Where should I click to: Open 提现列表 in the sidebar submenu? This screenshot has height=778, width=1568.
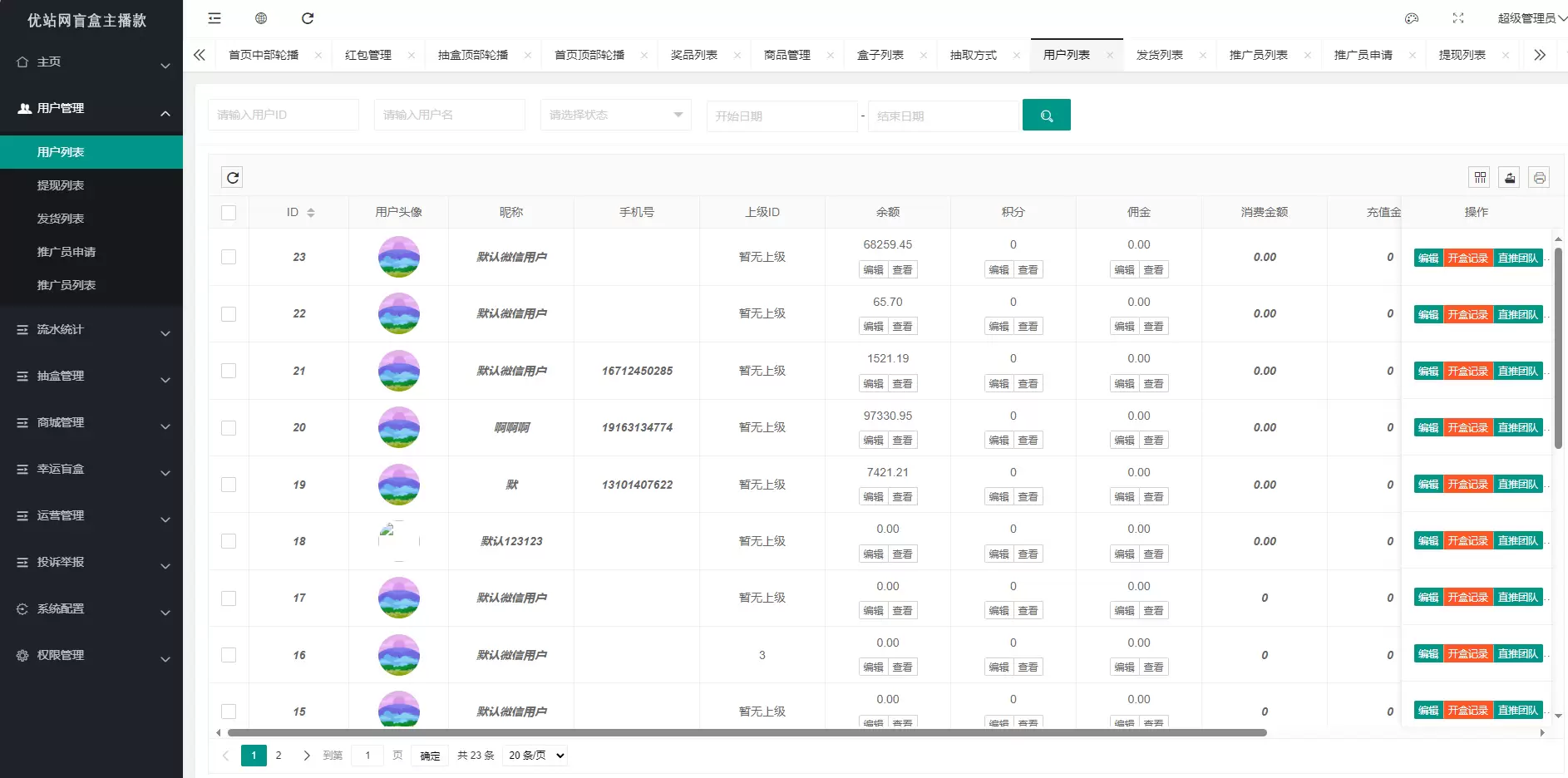tap(61, 185)
